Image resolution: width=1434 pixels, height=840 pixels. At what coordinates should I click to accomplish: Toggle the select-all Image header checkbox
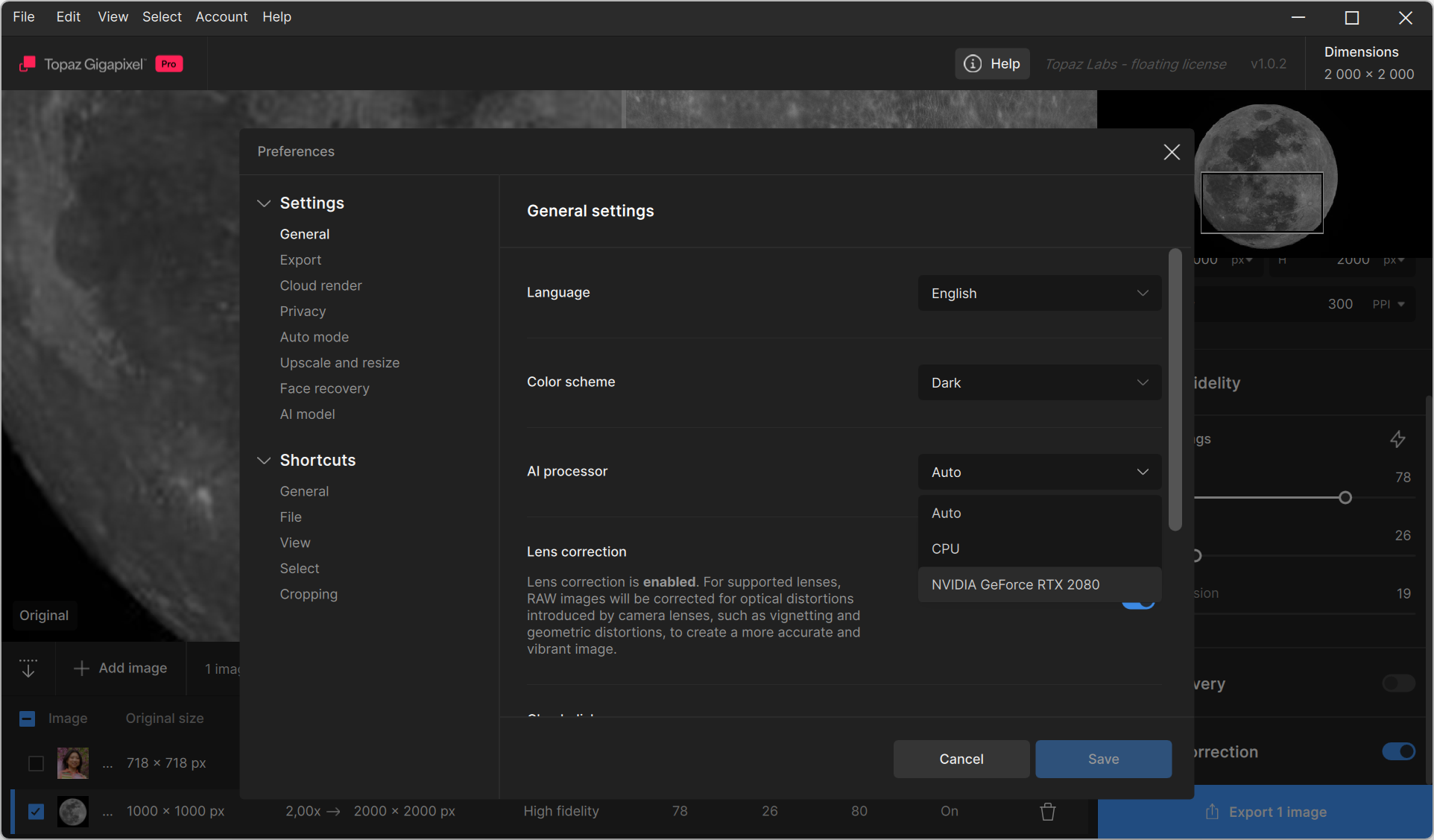click(27, 719)
